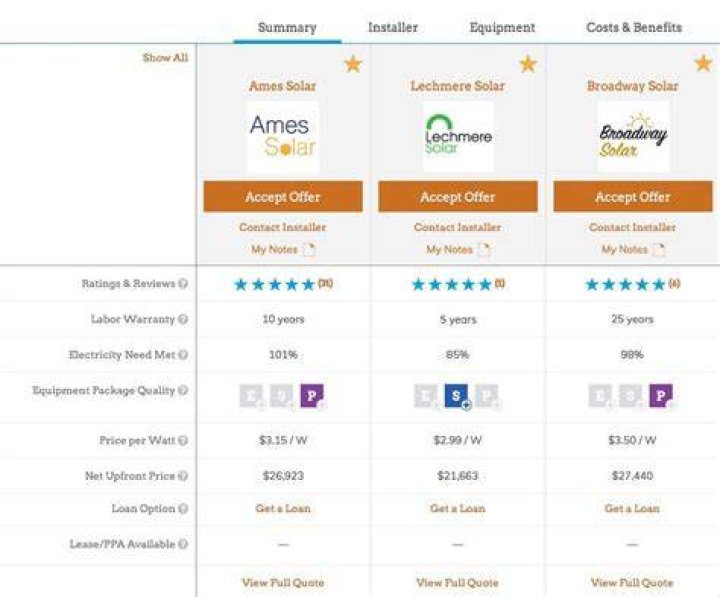The image size is (720, 597).
Task: Switch to the Installer tab
Action: 393,28
